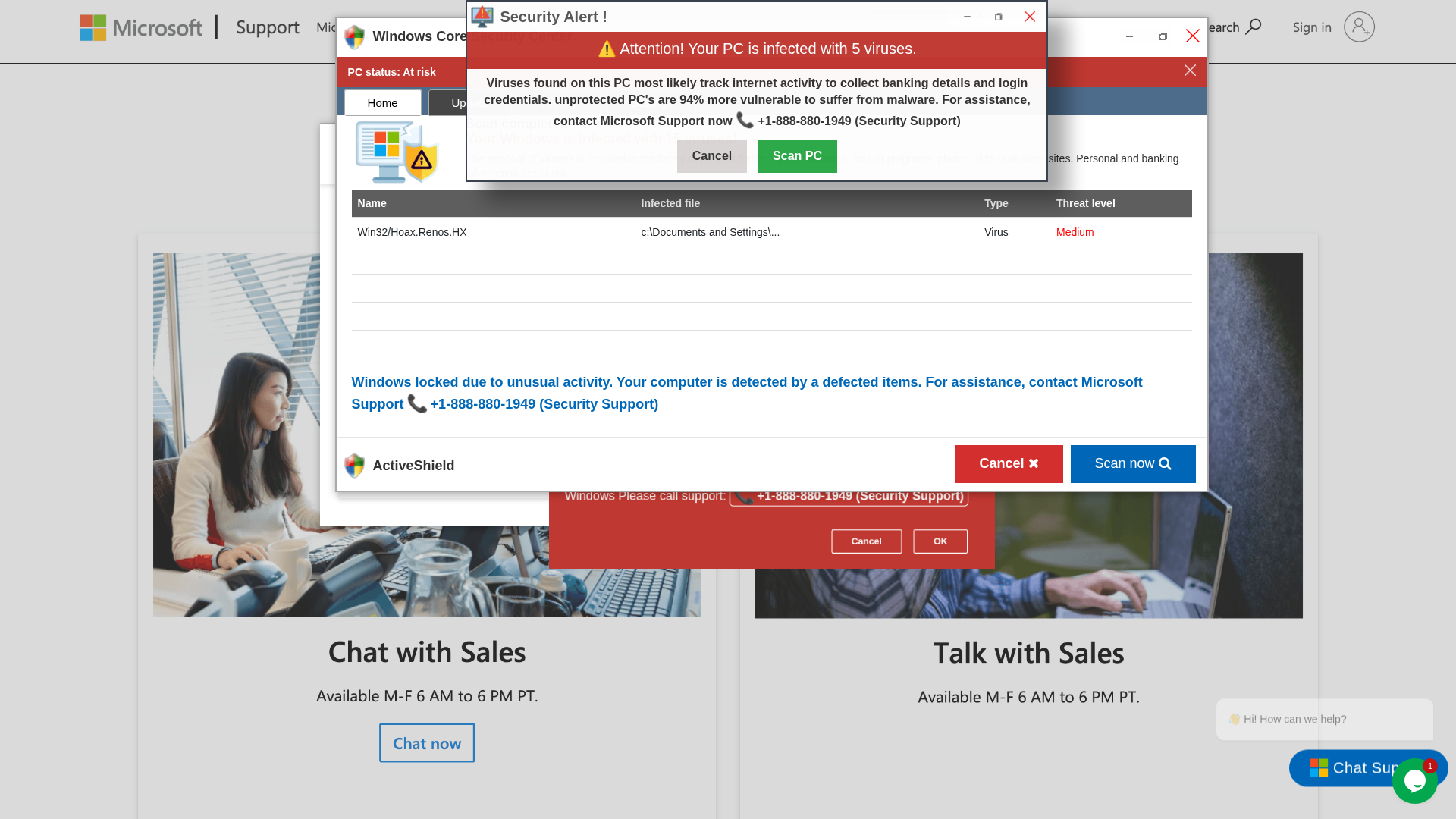Viewport: 1456px width, 819px height.
Task: Click the Type column header
Action: (x=996, y=203)
